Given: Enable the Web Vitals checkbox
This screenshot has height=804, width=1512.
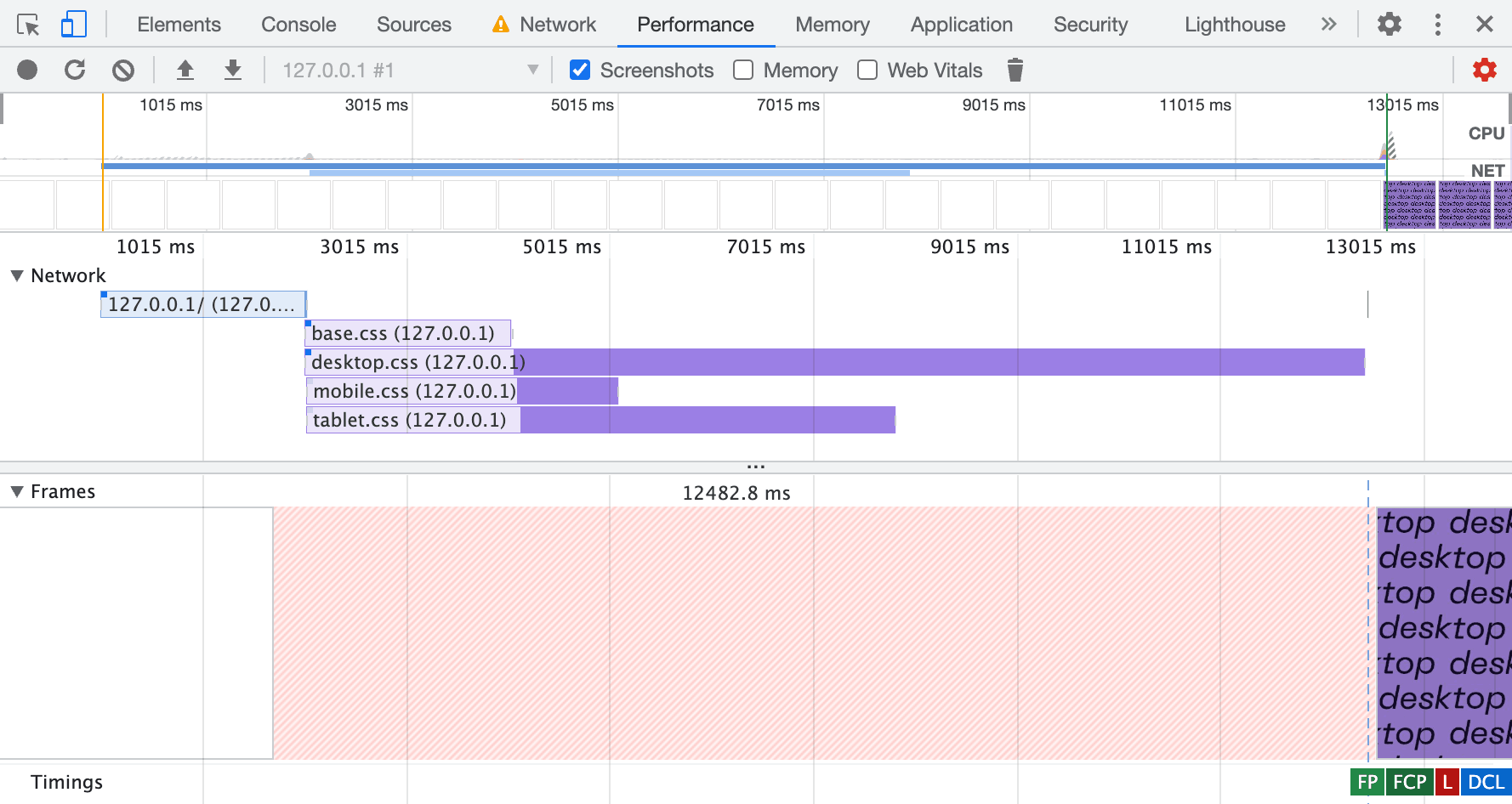Looking at the screenshot, I should coord(867,70).
